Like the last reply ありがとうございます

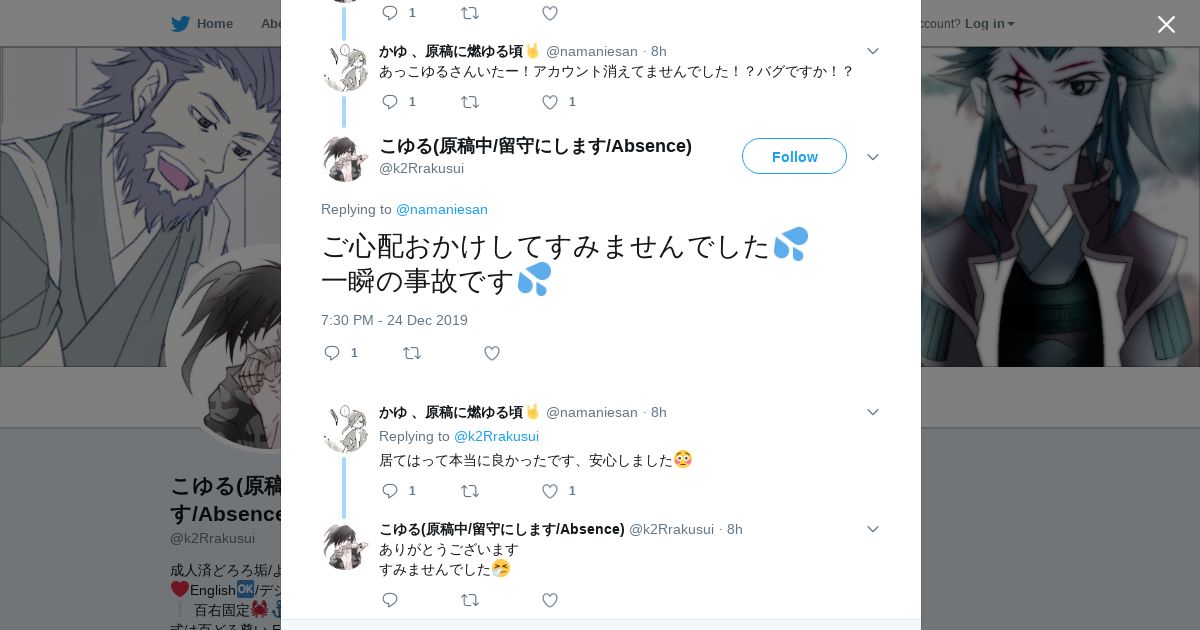(550, 600)
